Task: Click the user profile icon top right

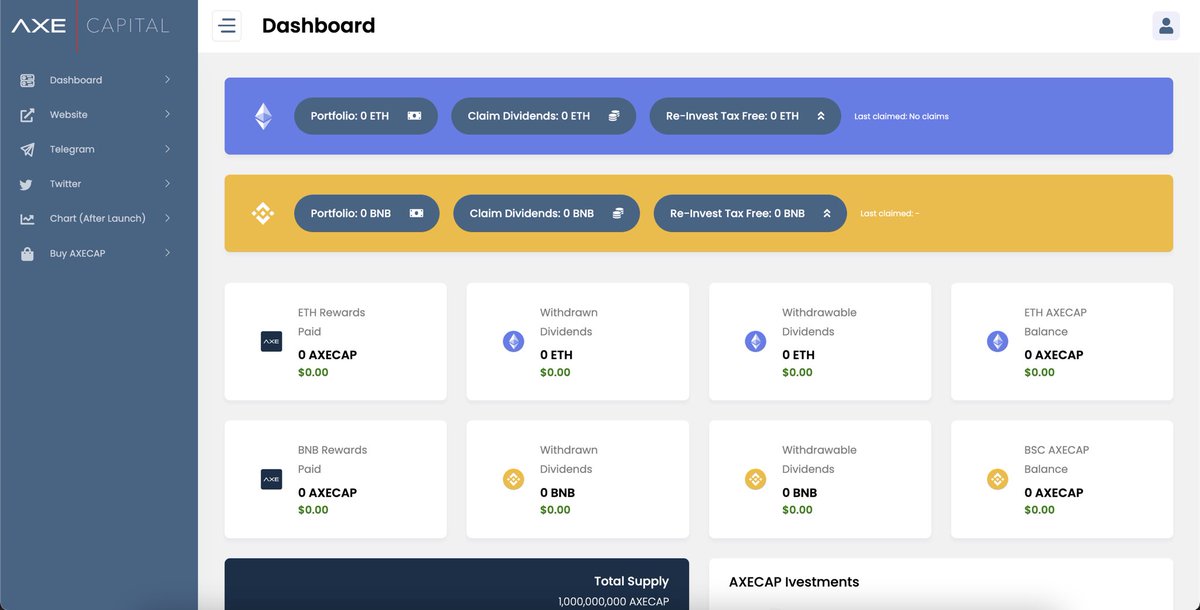Action: 1166,25
